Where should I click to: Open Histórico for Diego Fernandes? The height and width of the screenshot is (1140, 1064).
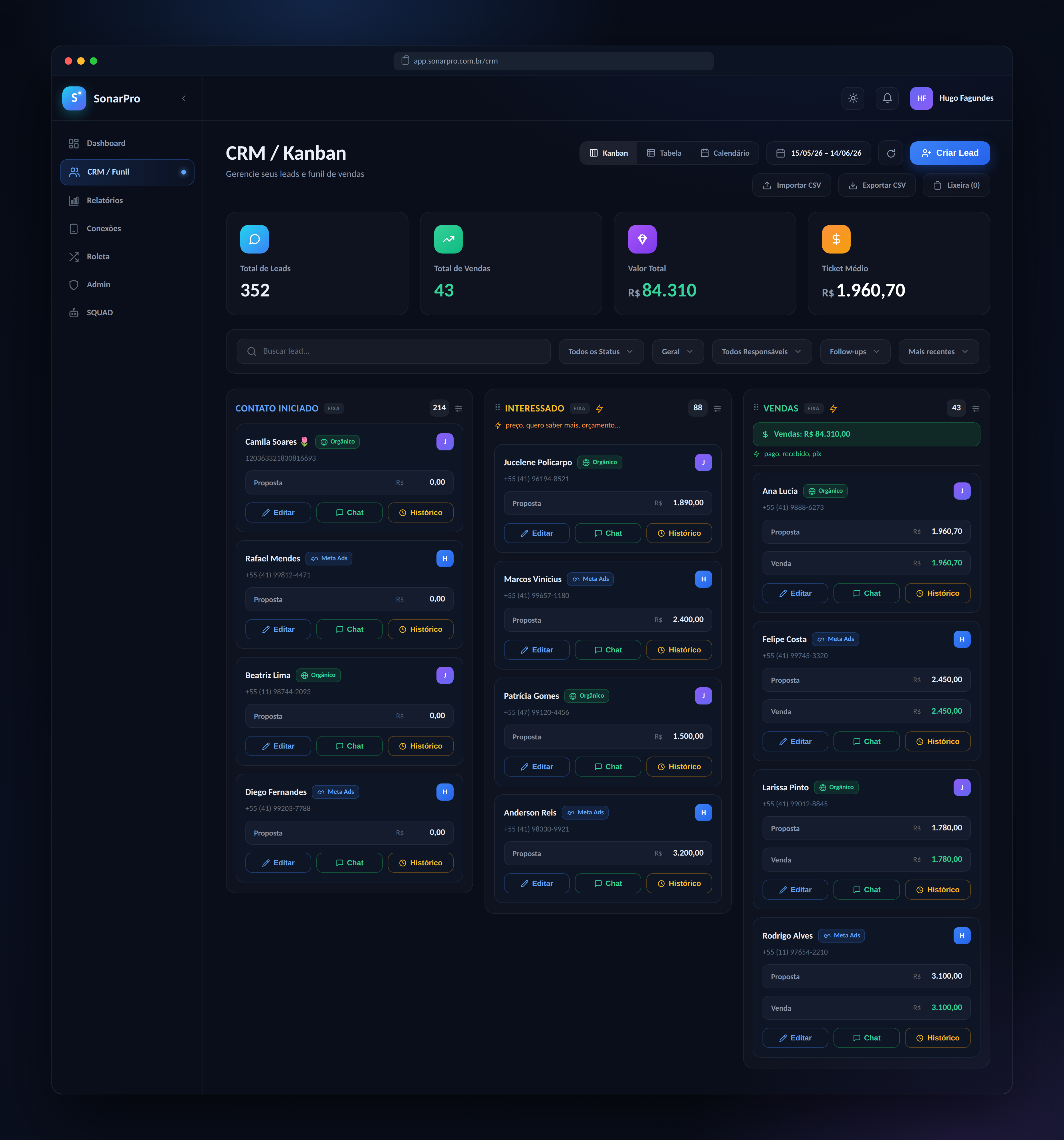tap(420, 863)
